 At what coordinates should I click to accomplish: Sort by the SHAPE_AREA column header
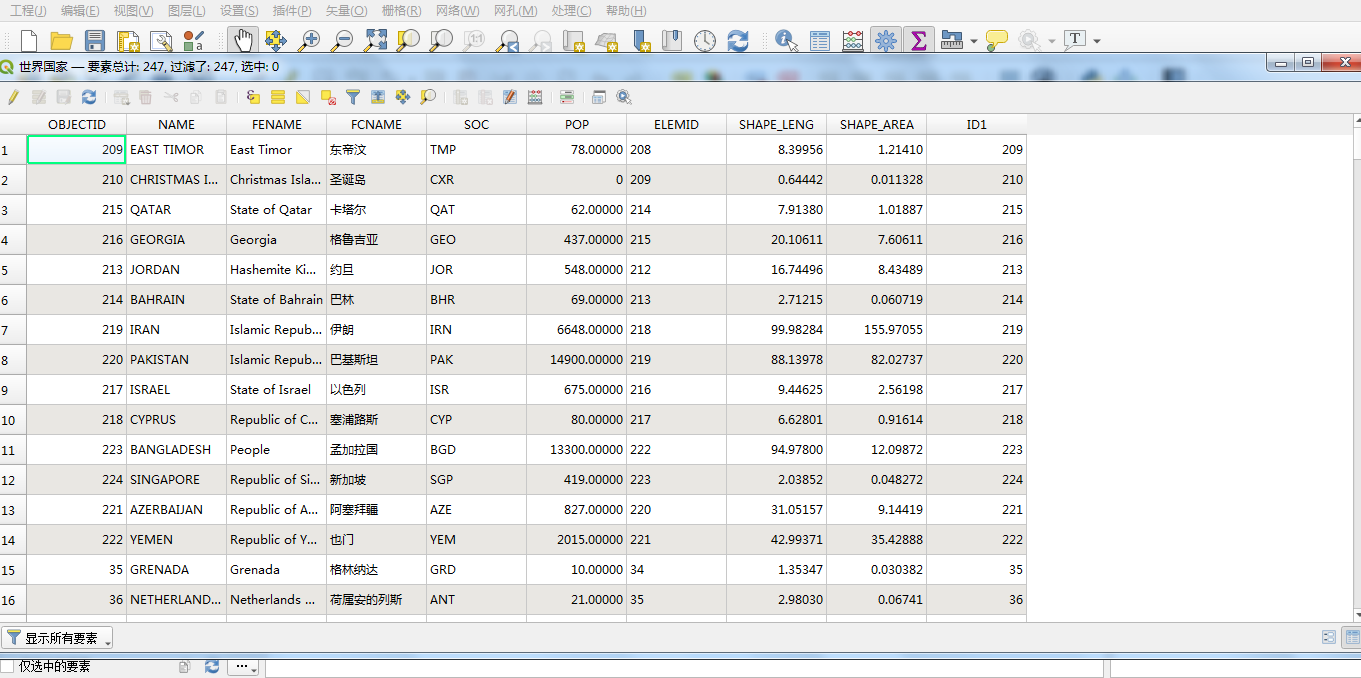tap(877, 125)
